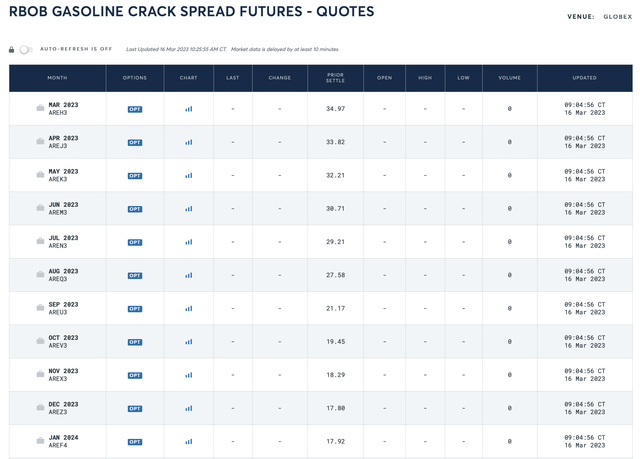Click the Prior Settle column header
Image resolution: width=640 pixels, height=459 pixels.
(x=335, y=78)
